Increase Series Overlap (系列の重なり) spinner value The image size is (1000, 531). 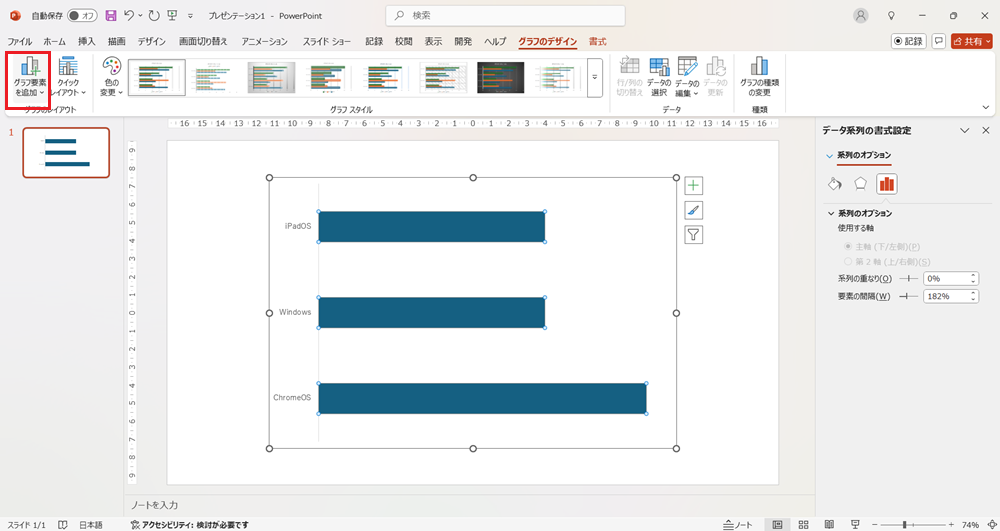tap(973, 275)
